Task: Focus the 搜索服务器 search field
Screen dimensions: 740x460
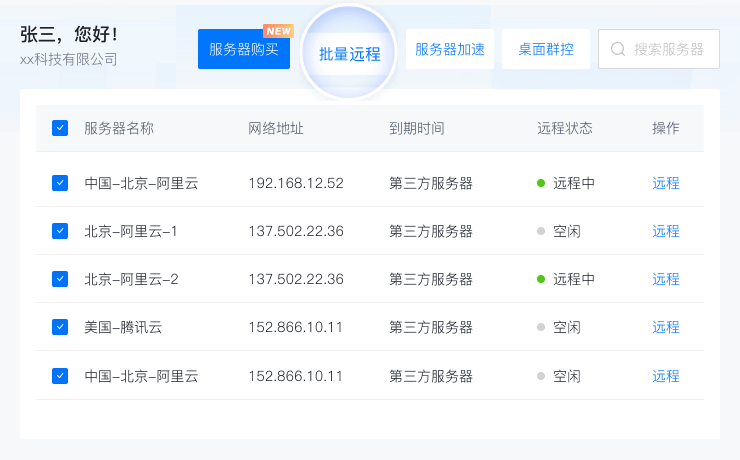Action: (x=659, y=49)
